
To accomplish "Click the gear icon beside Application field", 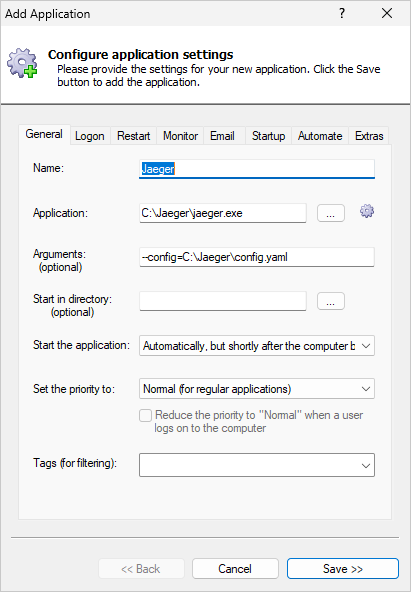I will [367, 211].
